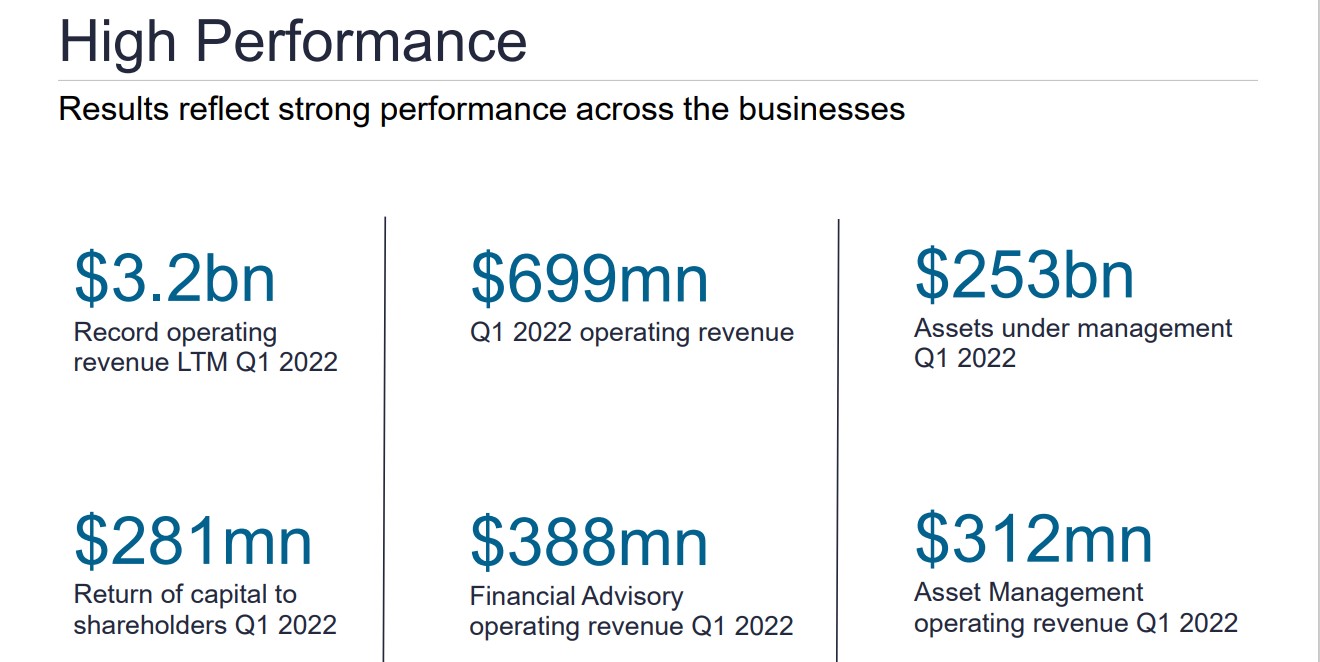Click the $388mn figure

589,542
